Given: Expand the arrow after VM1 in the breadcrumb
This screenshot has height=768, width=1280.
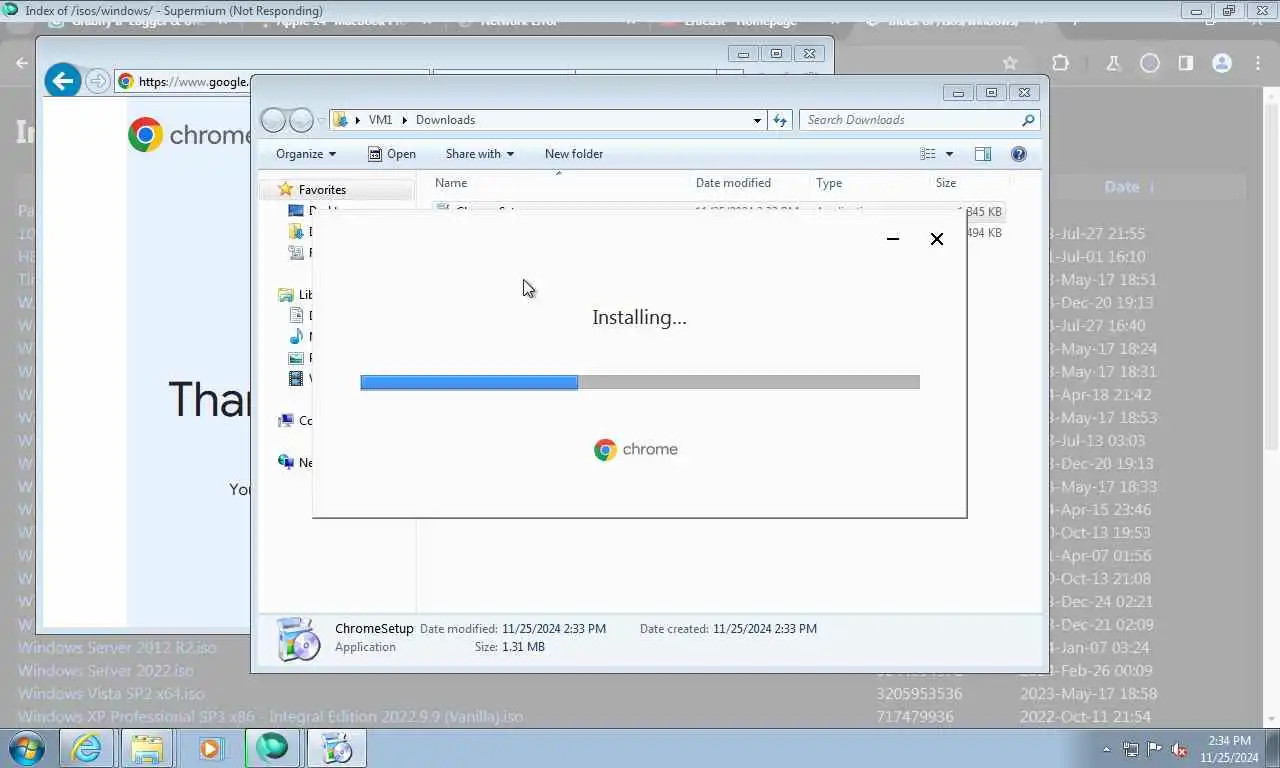Looking at the screenshot, I should (405, 120).
